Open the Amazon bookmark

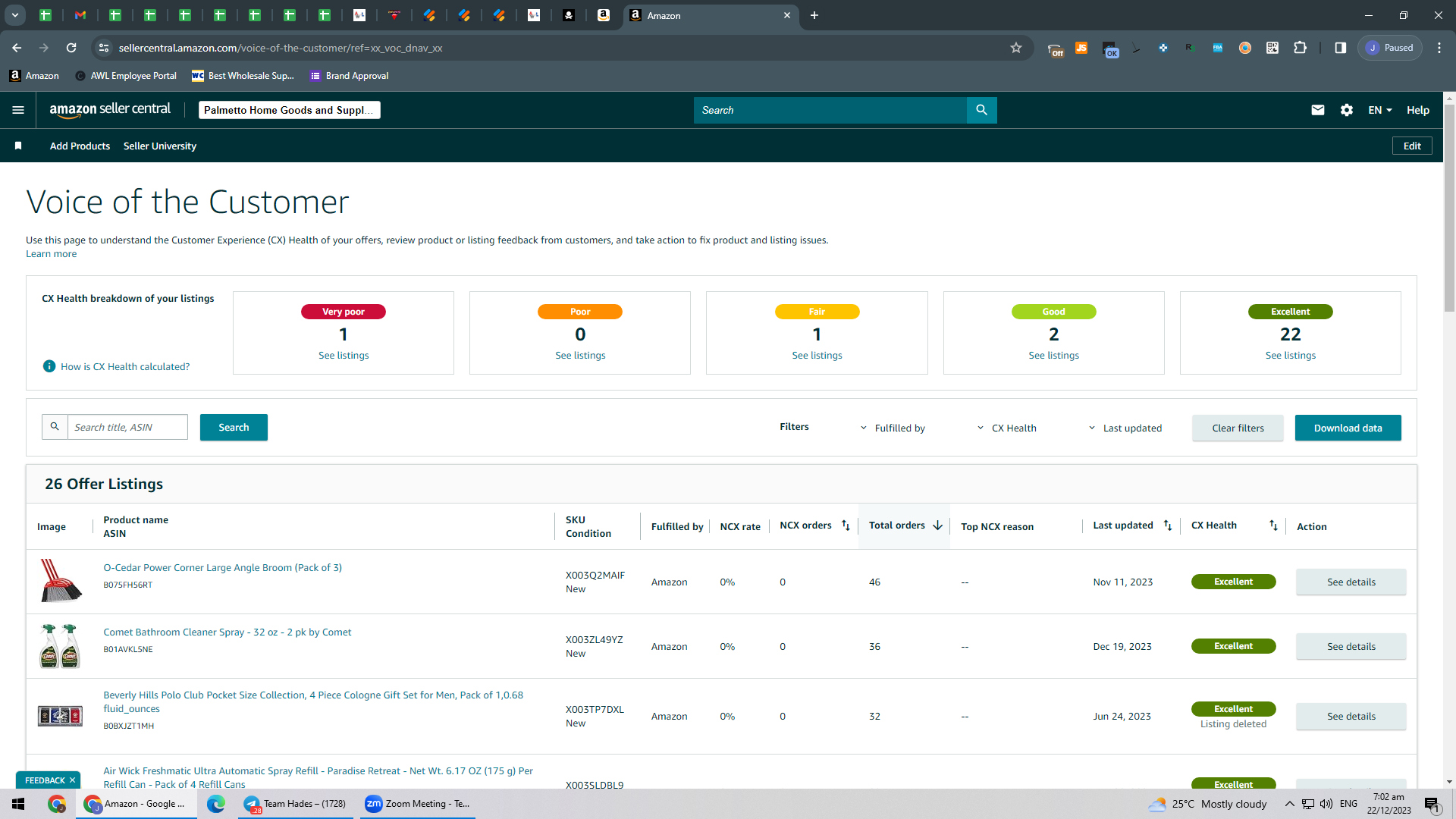tap(35, 76)
